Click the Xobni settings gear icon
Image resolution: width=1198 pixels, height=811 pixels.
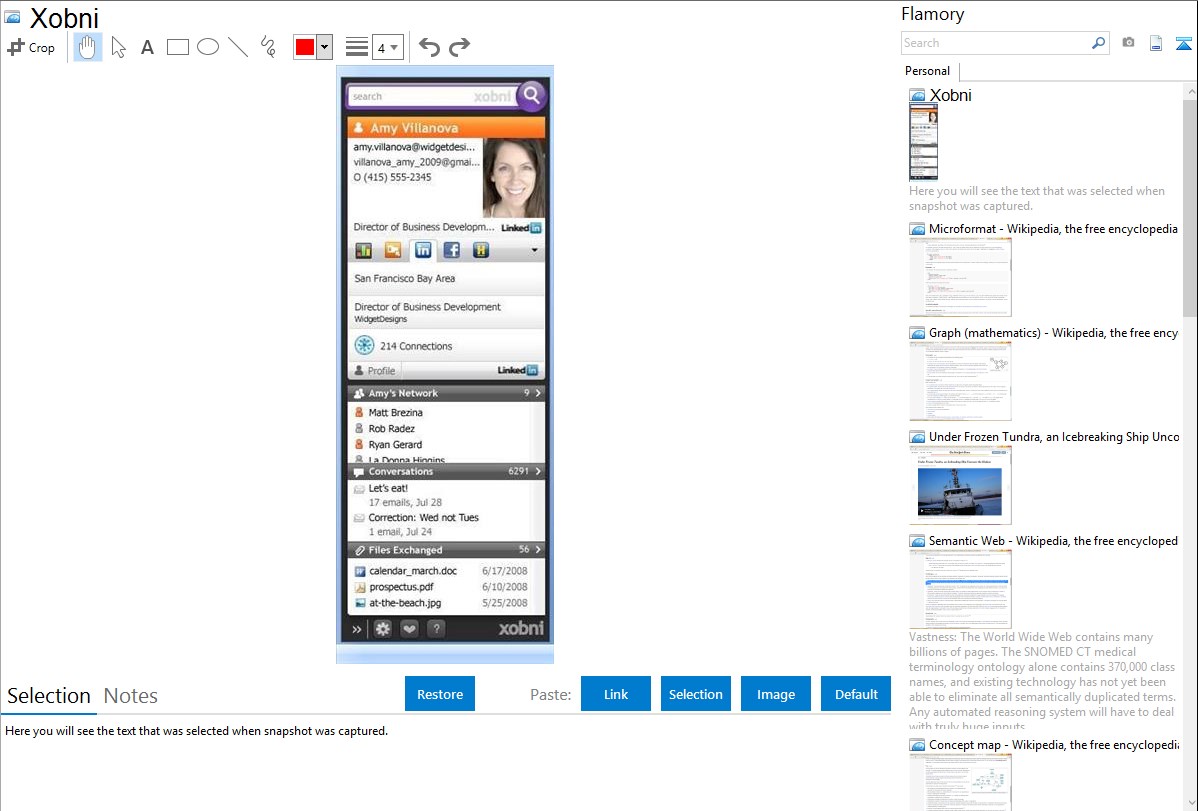pos(383,629)
